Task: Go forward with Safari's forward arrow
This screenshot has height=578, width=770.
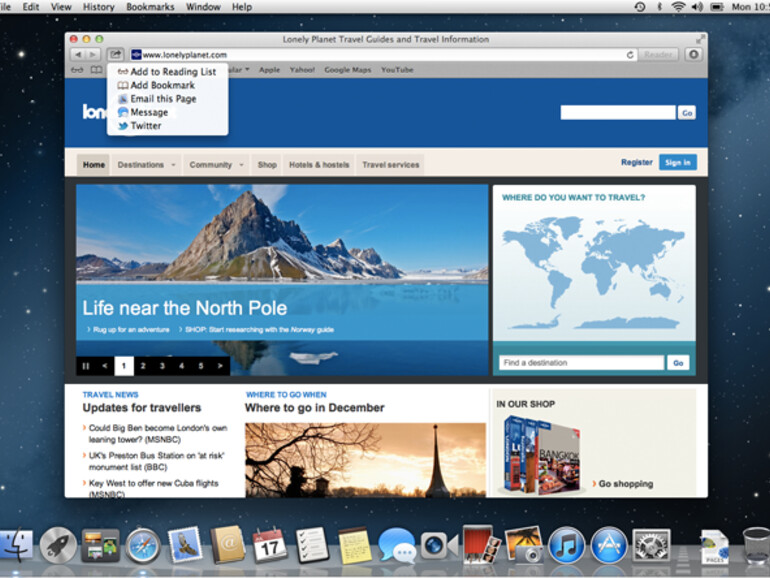Action: pyautogui.click(x=93, y=55)
